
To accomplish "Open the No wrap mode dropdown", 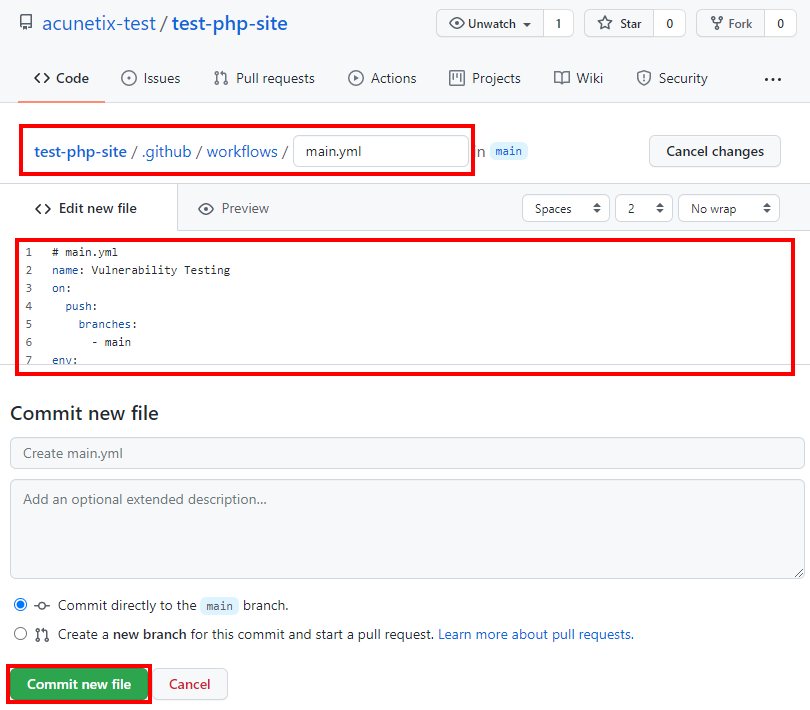I will click(x=728, y=209).
